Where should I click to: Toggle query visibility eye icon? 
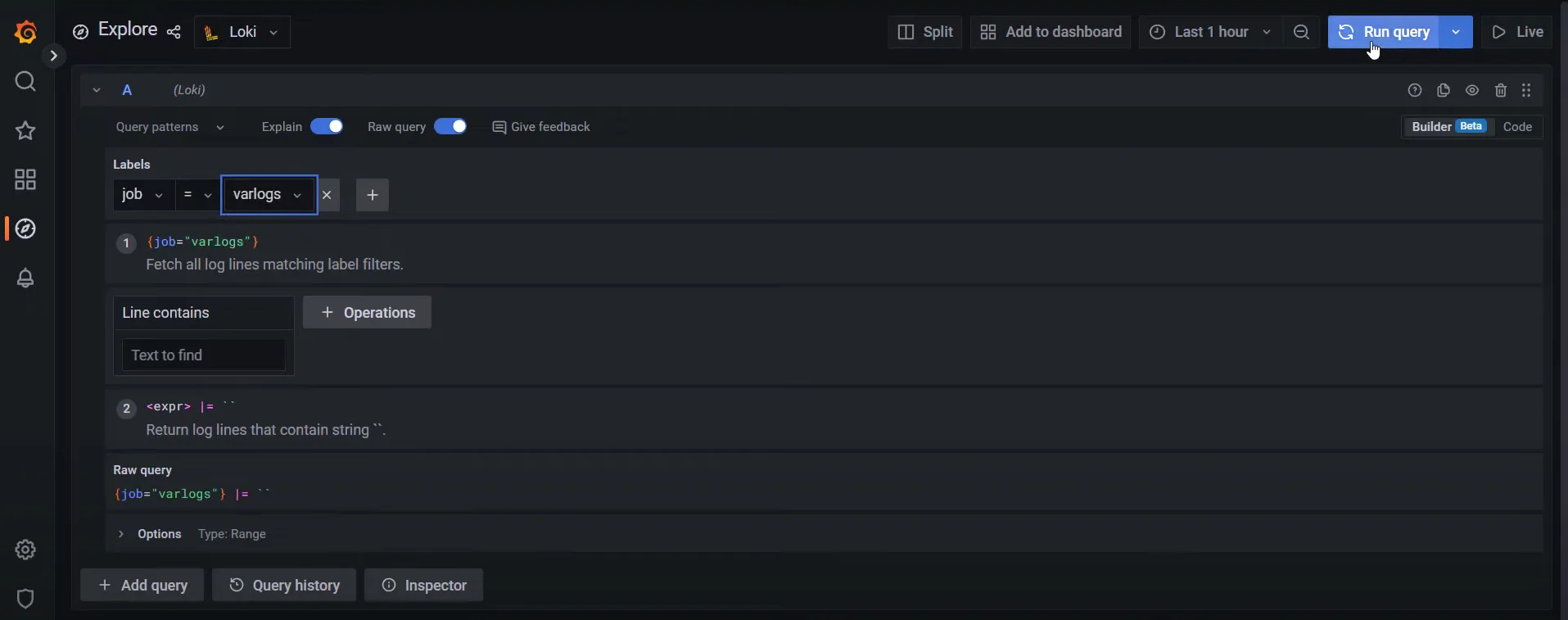pos(1472,90)
